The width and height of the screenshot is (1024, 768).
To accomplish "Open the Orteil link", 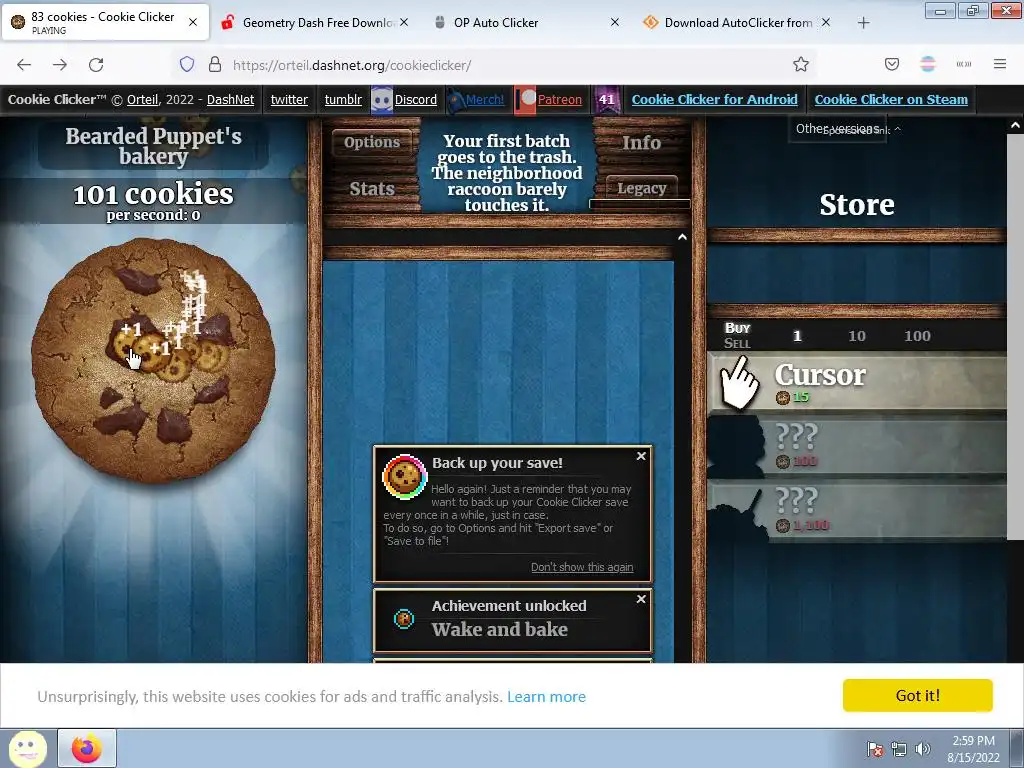I will click(x=142, y=99).
